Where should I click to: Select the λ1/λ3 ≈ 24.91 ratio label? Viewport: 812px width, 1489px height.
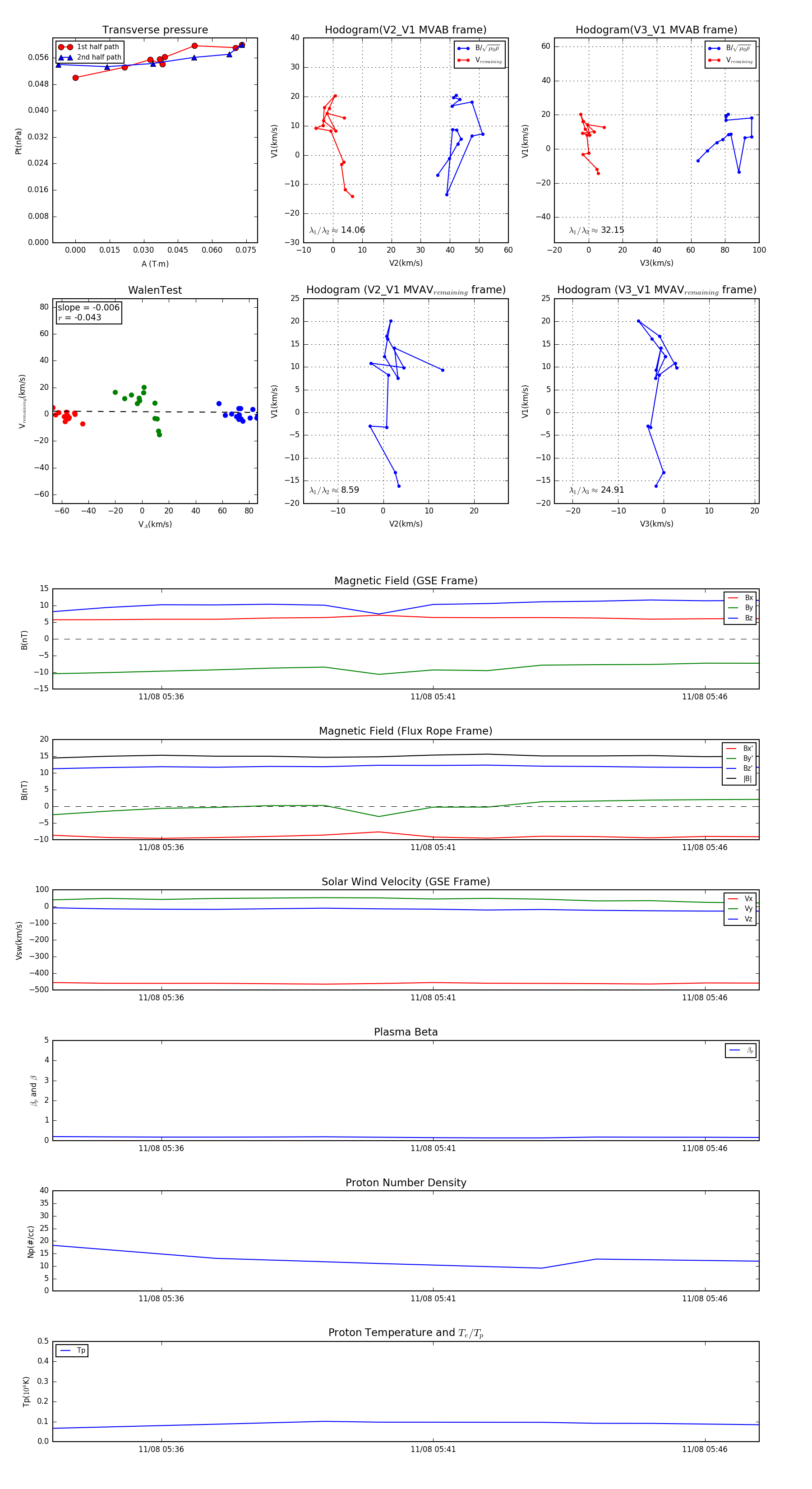click(596, 490)
